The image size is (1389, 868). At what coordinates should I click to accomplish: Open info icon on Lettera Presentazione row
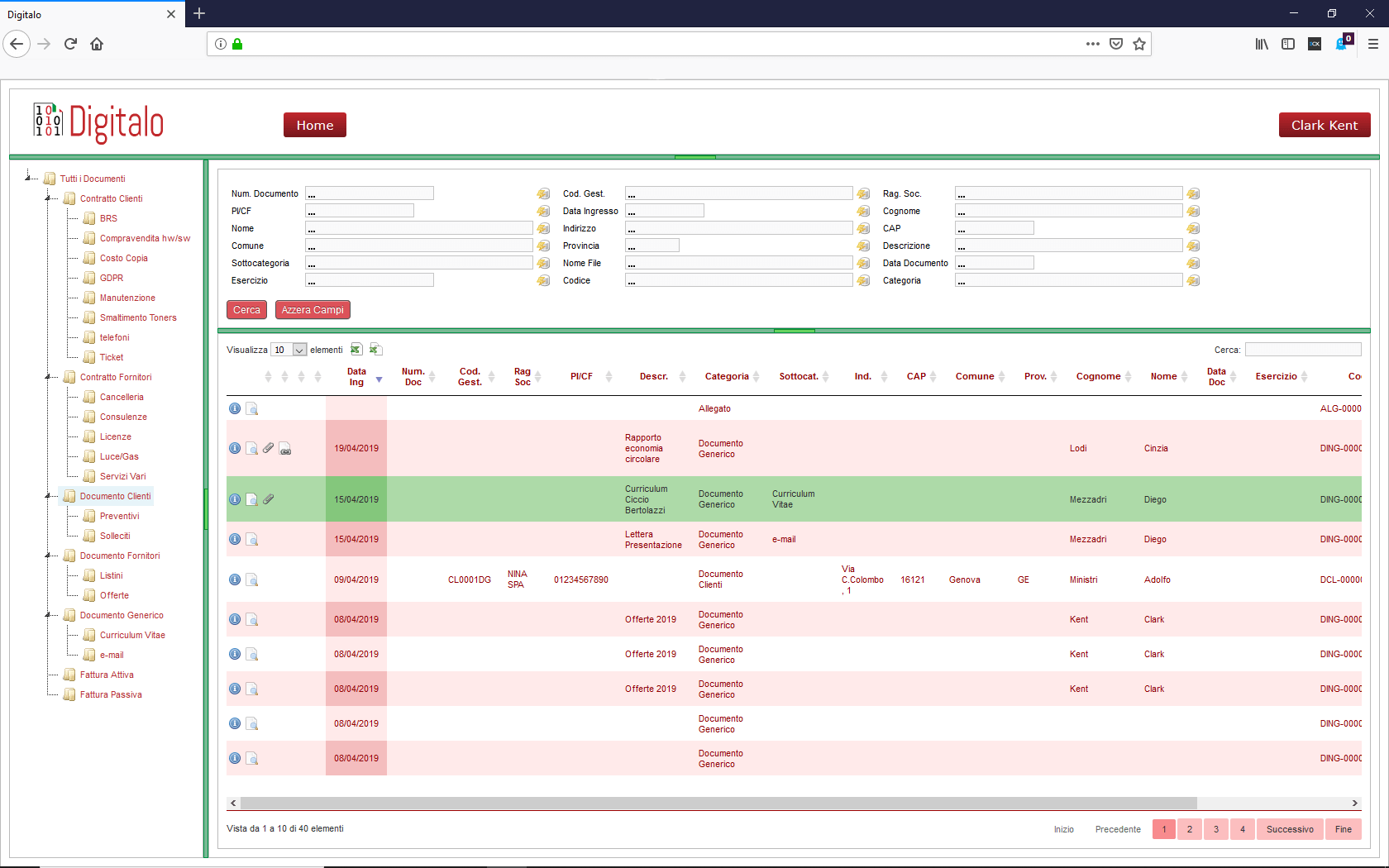(x=235, y=539)
